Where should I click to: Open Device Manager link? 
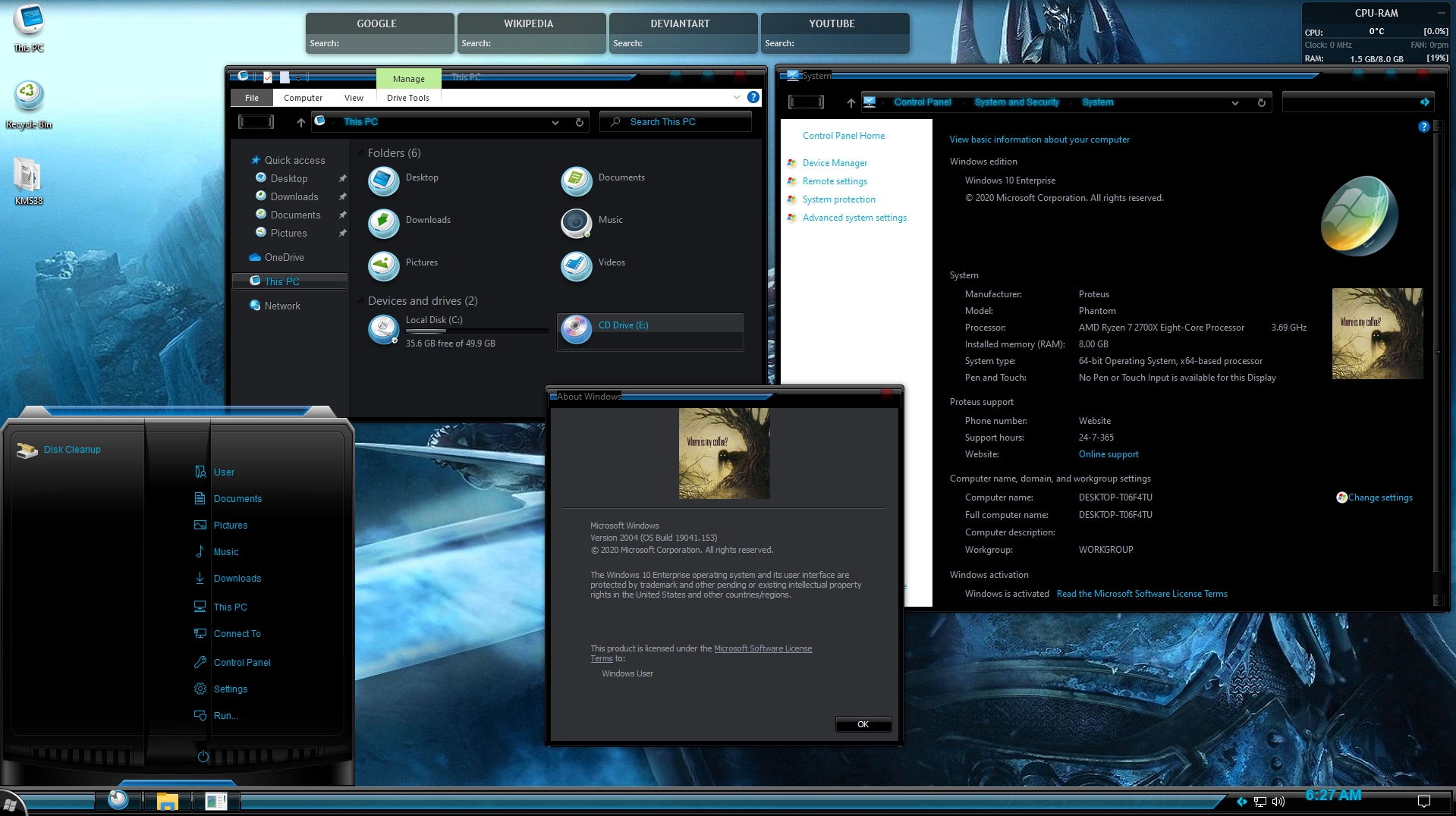[835, 163]
